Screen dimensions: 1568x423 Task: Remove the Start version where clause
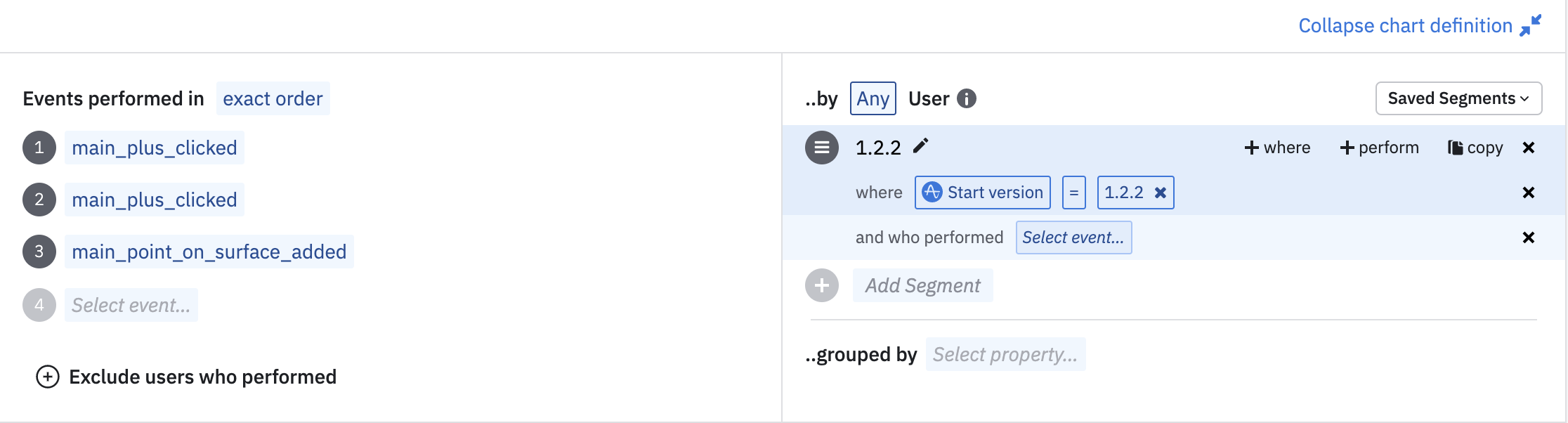pyautogui.click(x=1528, y=193)
